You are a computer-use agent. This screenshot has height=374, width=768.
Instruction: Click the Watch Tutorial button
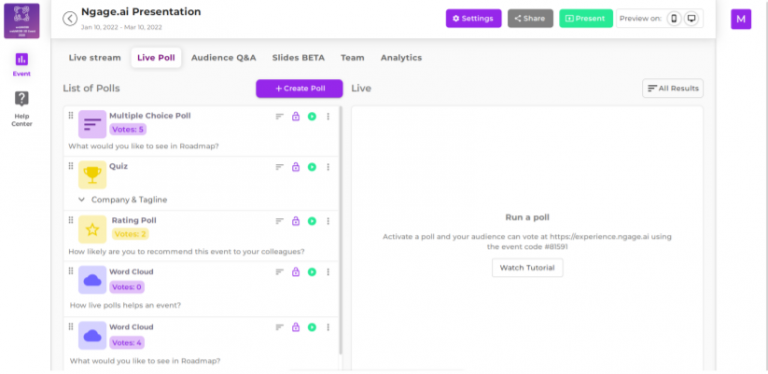click(x=527, y=268)
